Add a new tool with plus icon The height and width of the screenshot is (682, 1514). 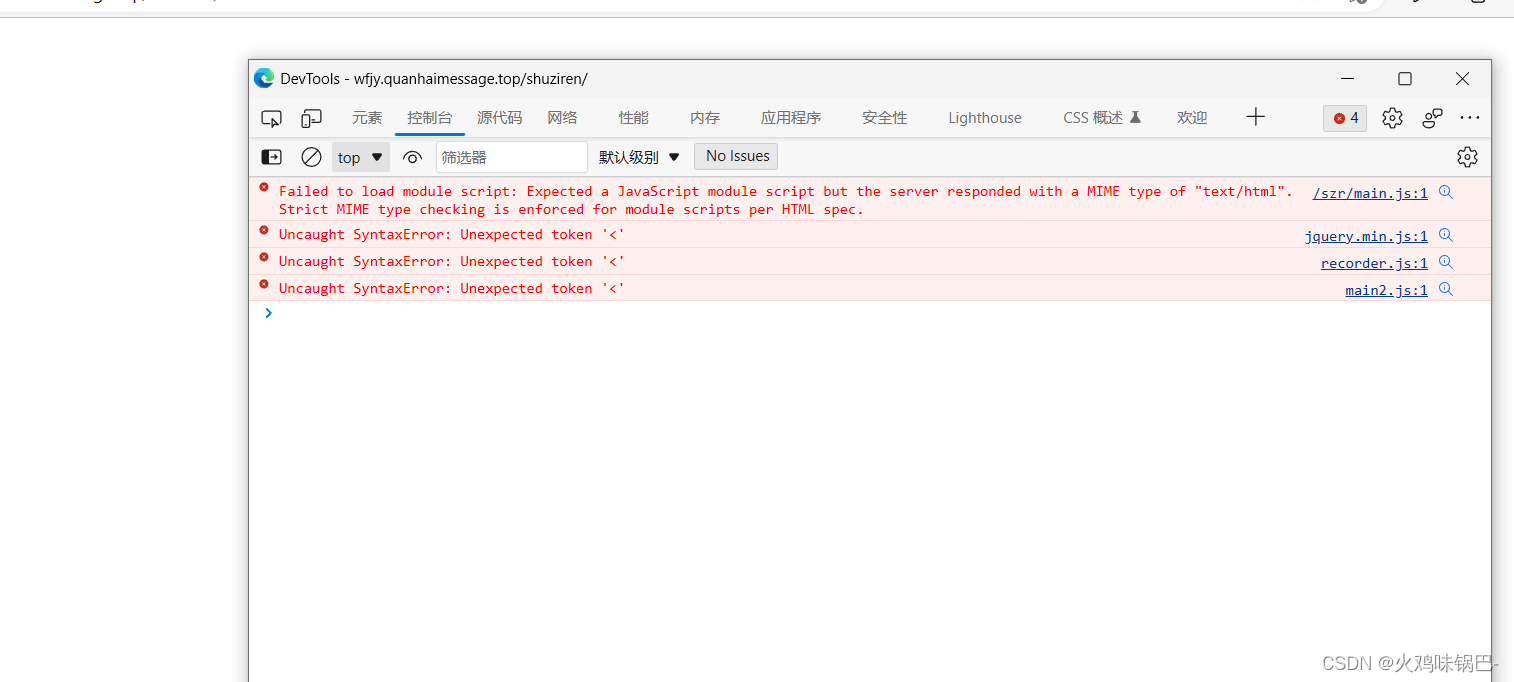1256,117
